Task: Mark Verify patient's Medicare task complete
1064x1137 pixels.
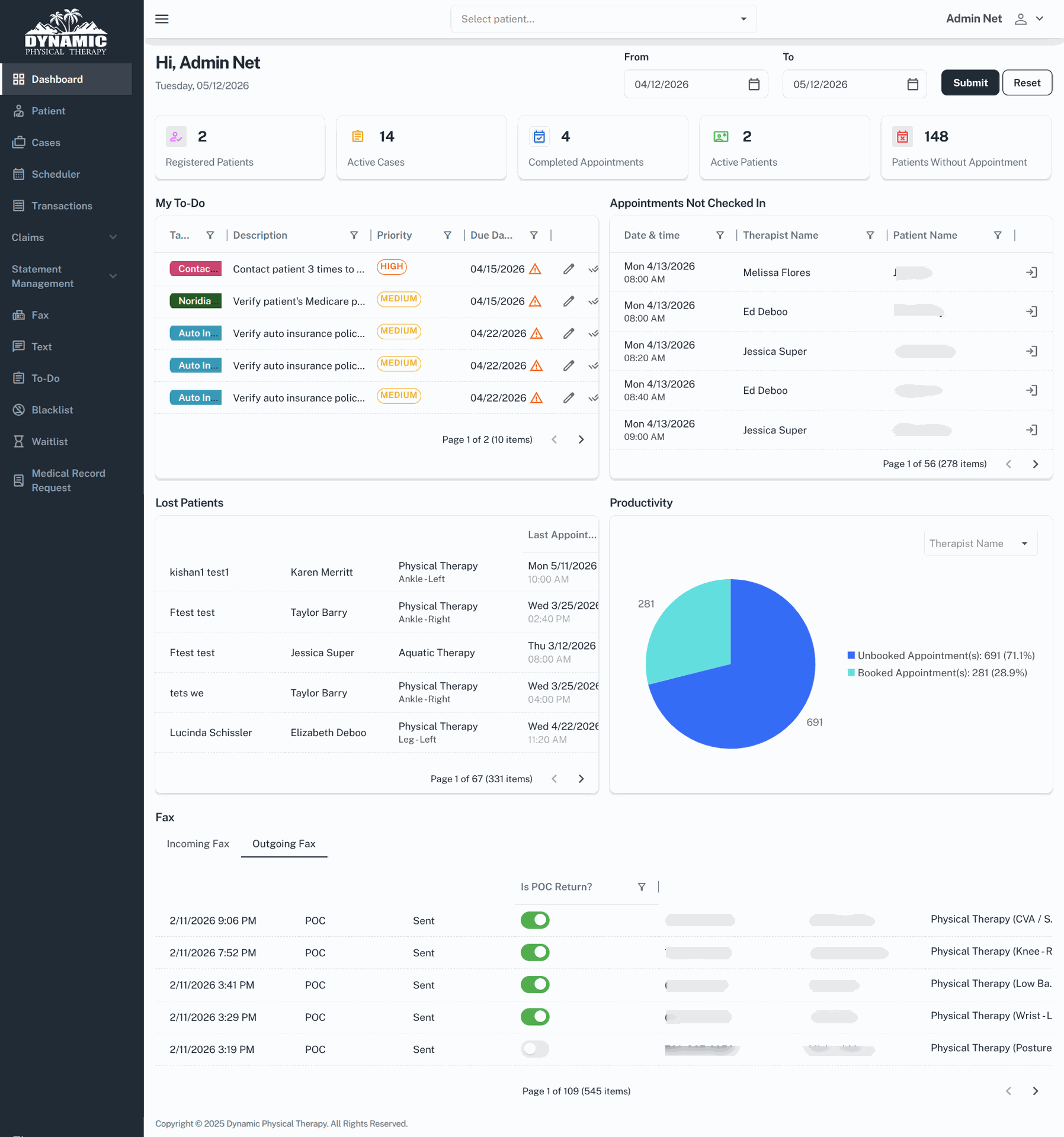Action: tap(593, 301)
